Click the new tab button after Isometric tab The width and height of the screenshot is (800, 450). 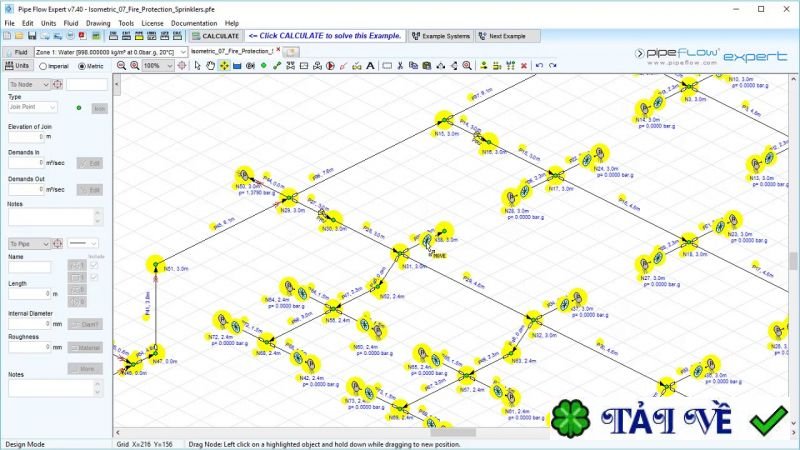[291, 52]
